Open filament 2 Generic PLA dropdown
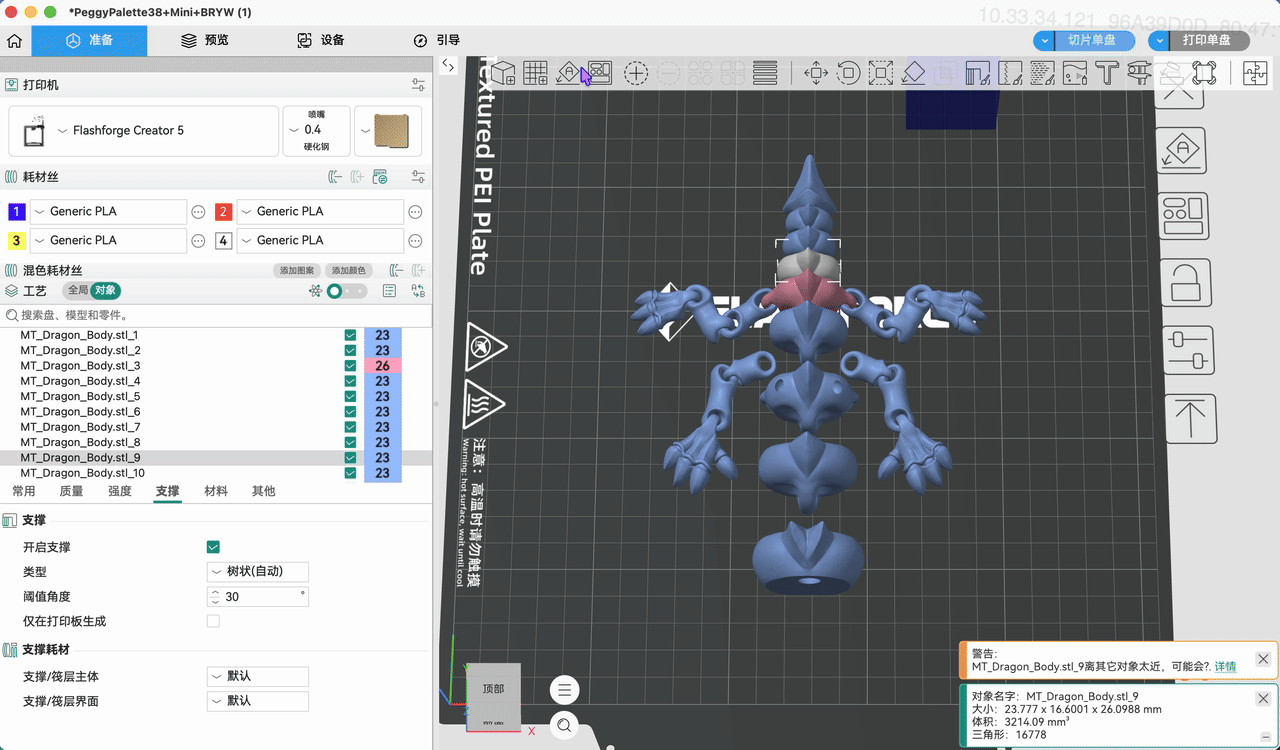The image size is (1280, 750). [x=320, y=212]
